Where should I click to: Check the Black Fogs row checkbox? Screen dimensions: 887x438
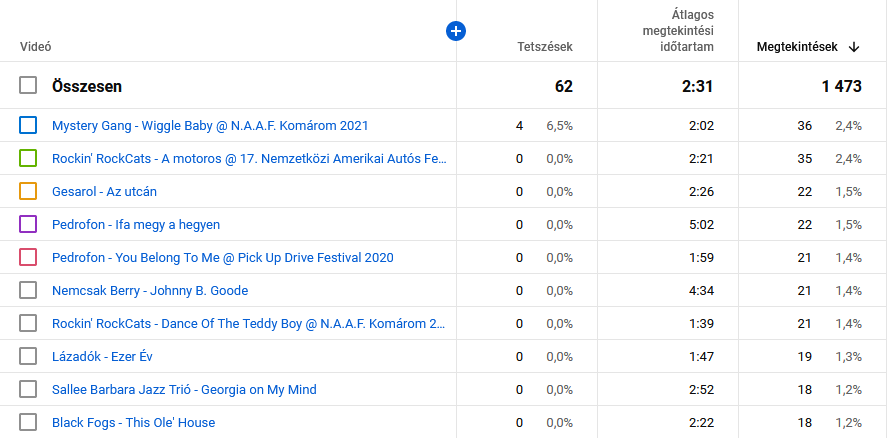(x=28, y=423)
